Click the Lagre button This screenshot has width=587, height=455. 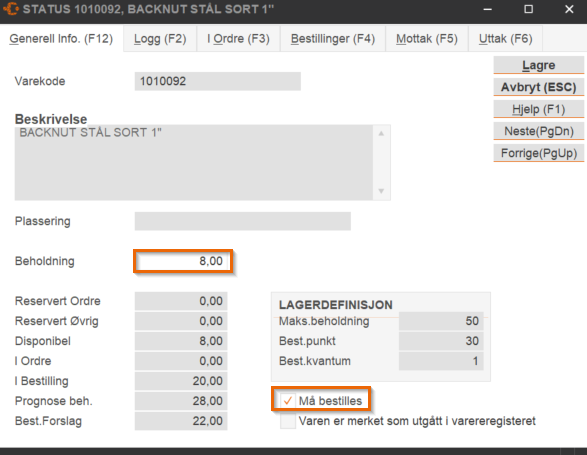point(539,65)
